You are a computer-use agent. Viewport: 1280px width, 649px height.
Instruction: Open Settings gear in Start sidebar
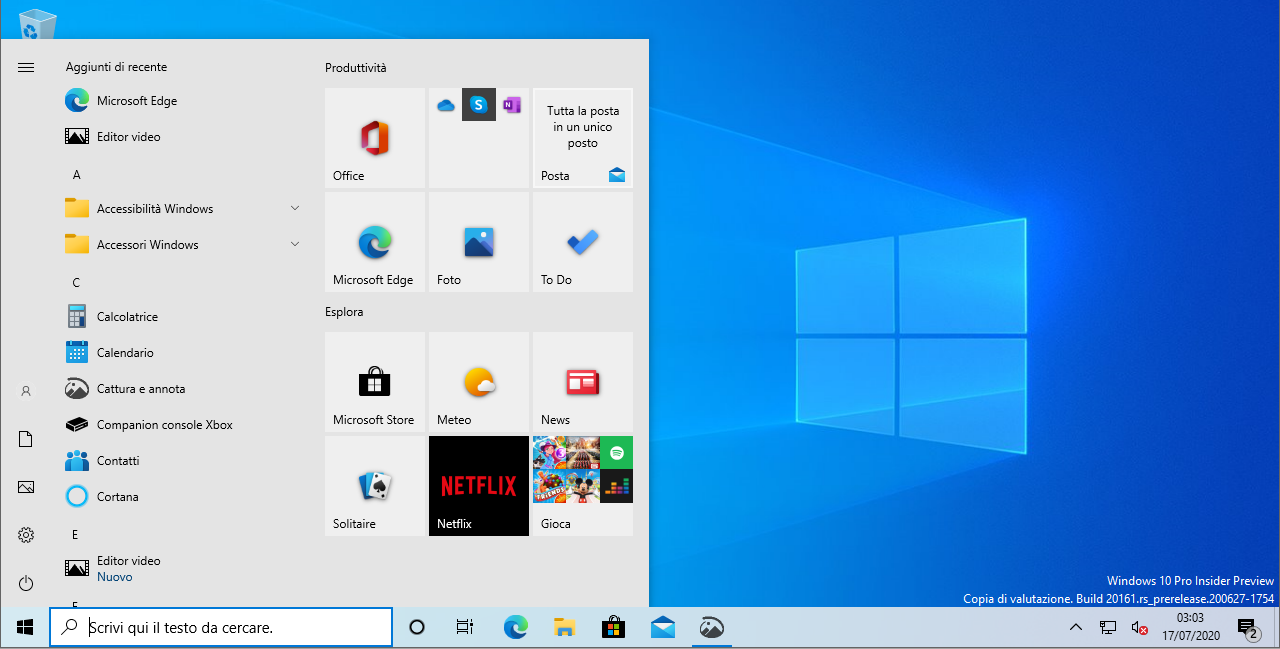(26, 535)
